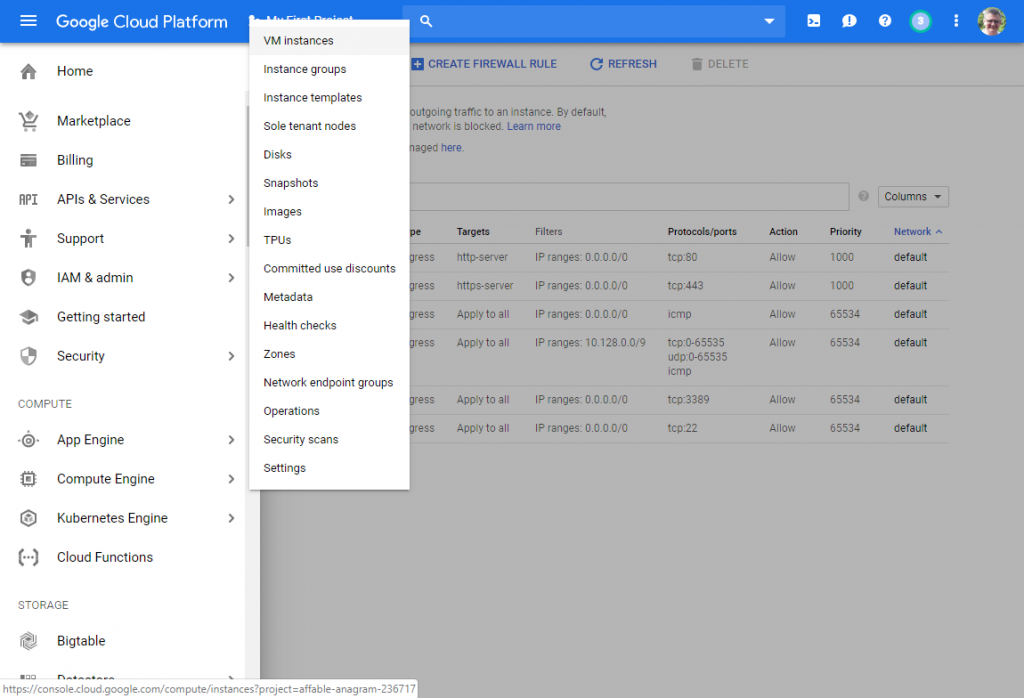
Task: Click the tcp:3389 protocol cell
Action: (688, 400)
